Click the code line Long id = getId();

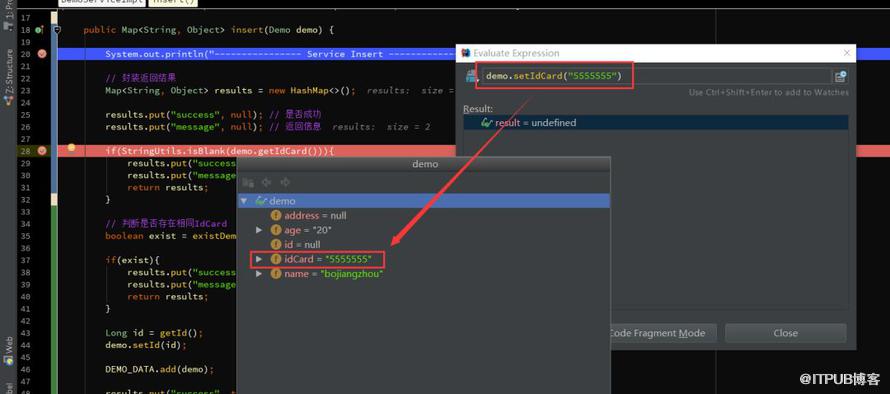click(x=154, y=333)
